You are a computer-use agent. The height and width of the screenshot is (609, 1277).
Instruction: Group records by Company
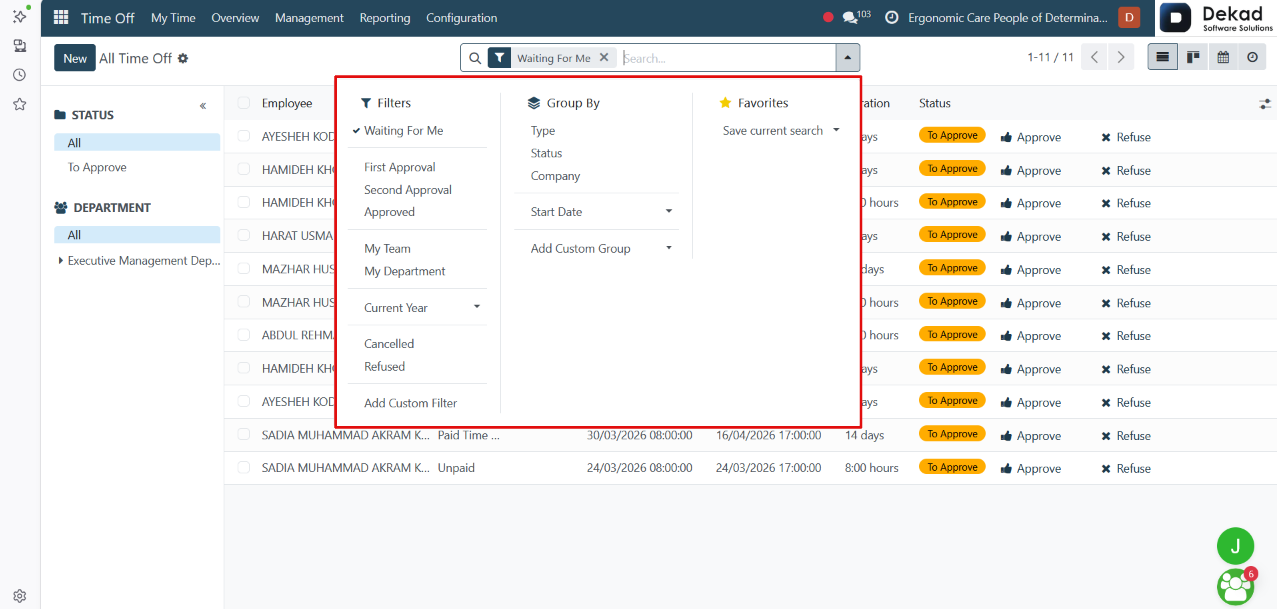pyautogui.click(x=555, y=176)
